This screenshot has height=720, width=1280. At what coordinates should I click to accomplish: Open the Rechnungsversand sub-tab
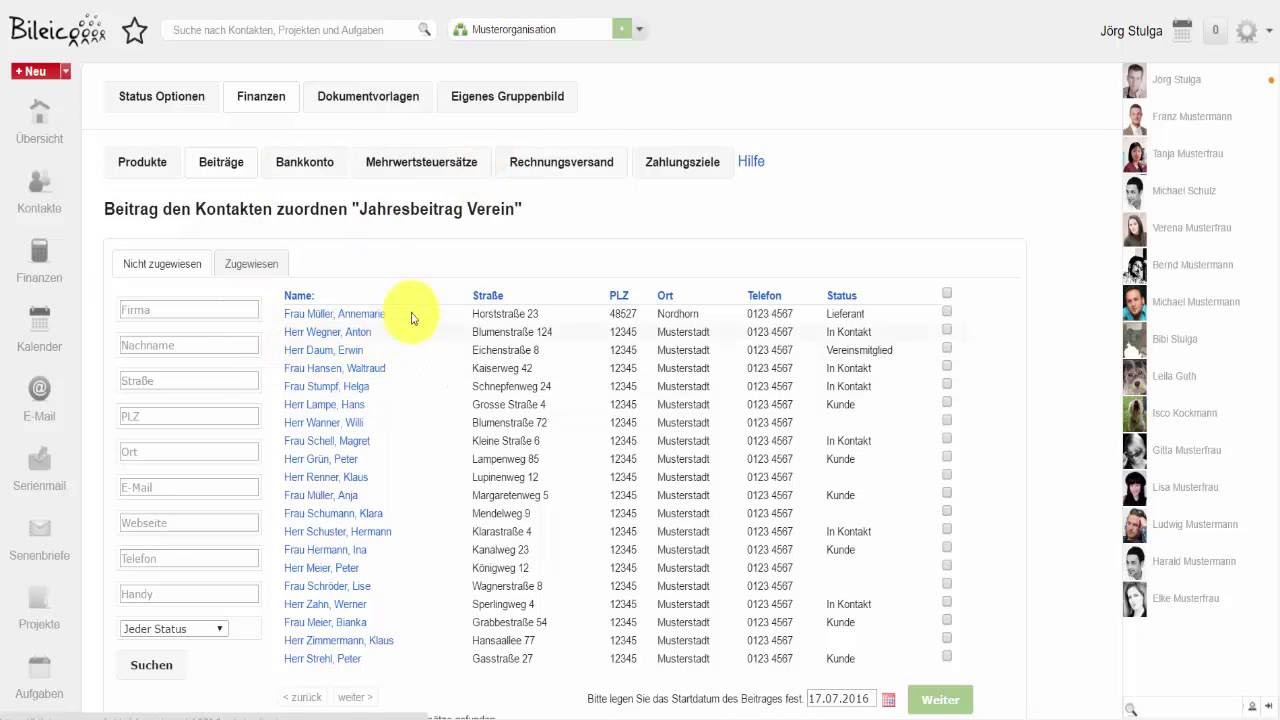(x=562, y=162)
